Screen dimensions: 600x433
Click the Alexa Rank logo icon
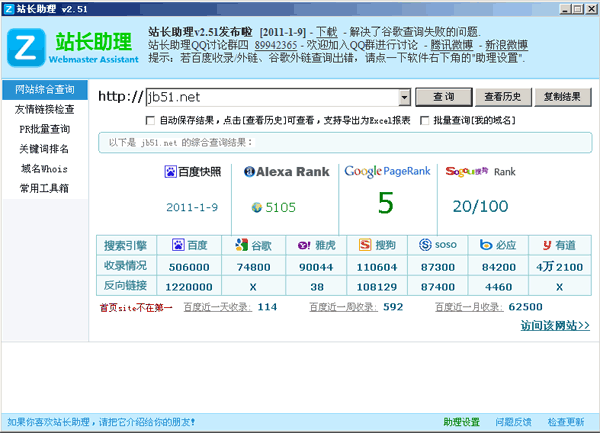249,172
